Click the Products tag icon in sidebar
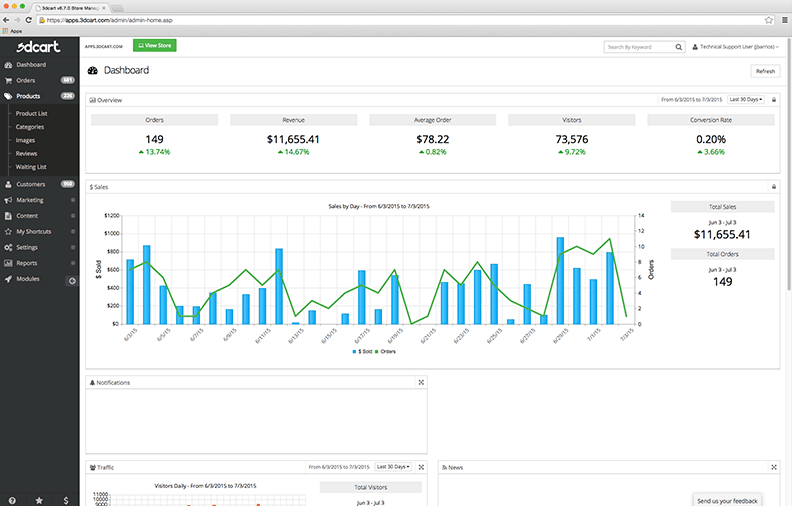The height and width of the screenshot is (506, 792). [x=8, y=96]
